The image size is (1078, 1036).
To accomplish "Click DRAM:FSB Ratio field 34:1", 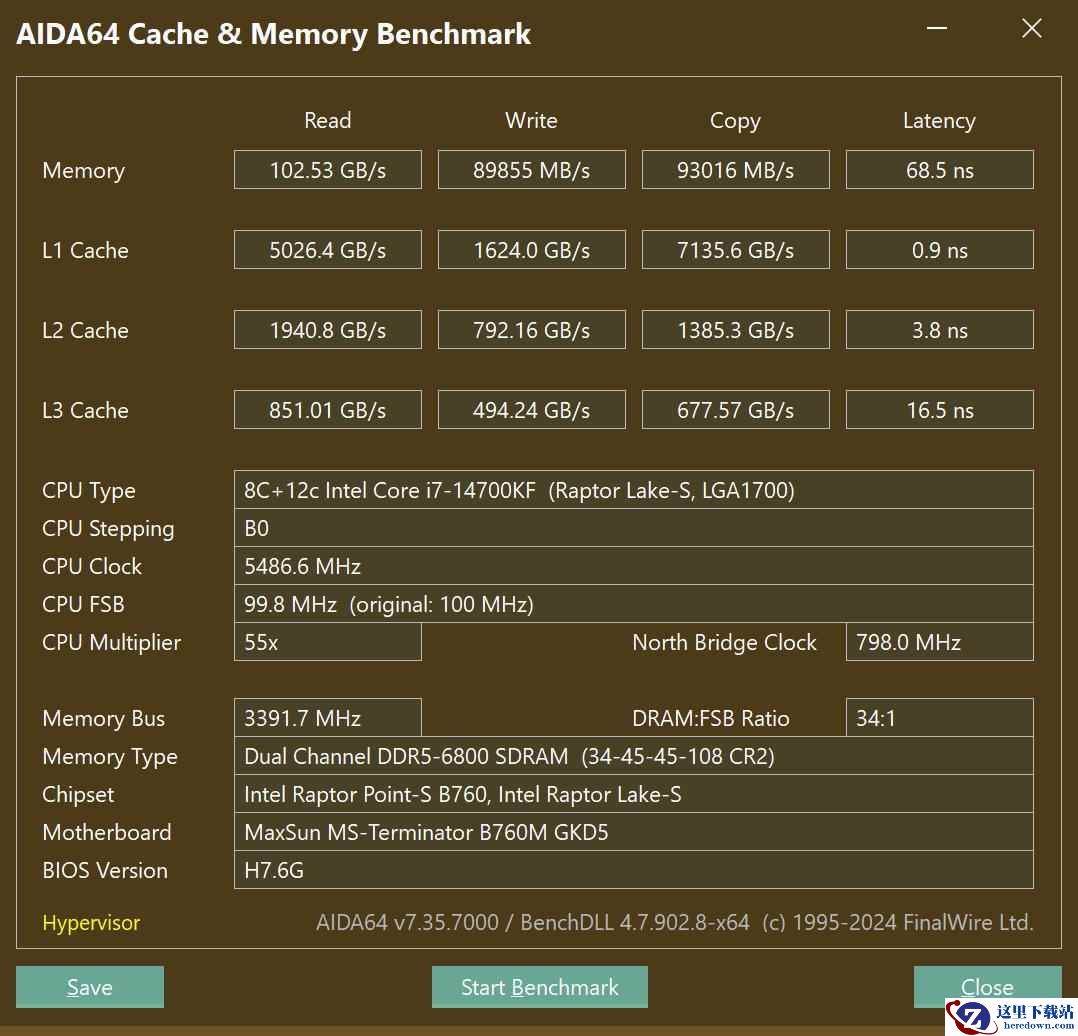I will [x=939, y=718].
